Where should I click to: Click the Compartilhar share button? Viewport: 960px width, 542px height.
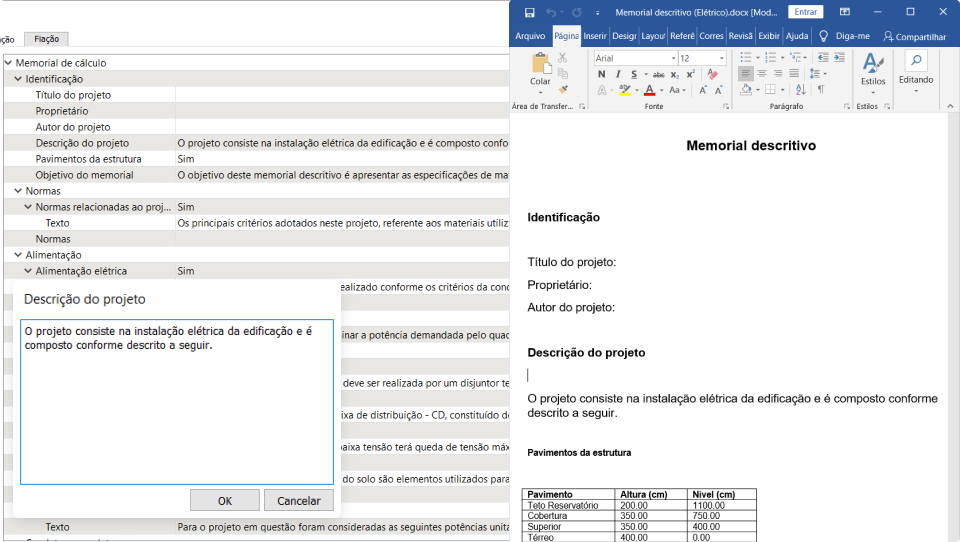coord(915,37)
